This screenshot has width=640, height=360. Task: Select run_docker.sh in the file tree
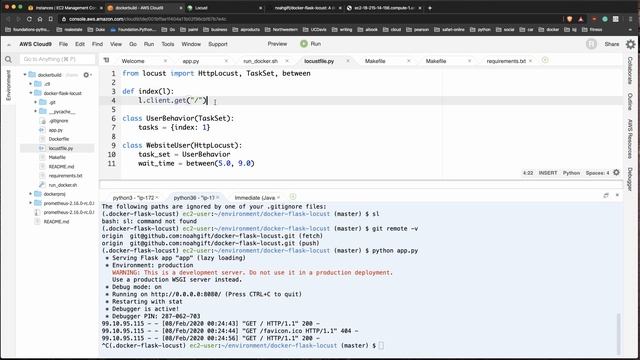(62, 185)
